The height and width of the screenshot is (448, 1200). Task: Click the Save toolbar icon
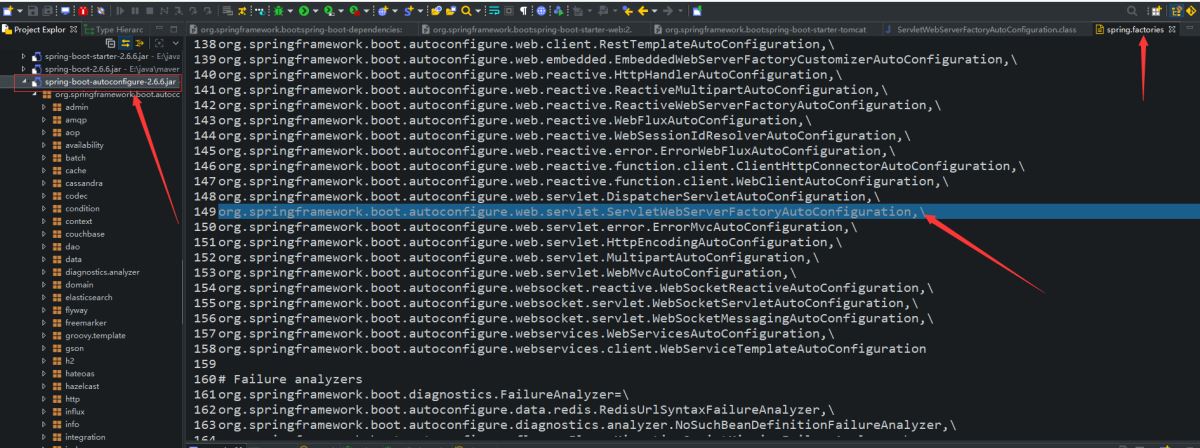coord(33,10)
